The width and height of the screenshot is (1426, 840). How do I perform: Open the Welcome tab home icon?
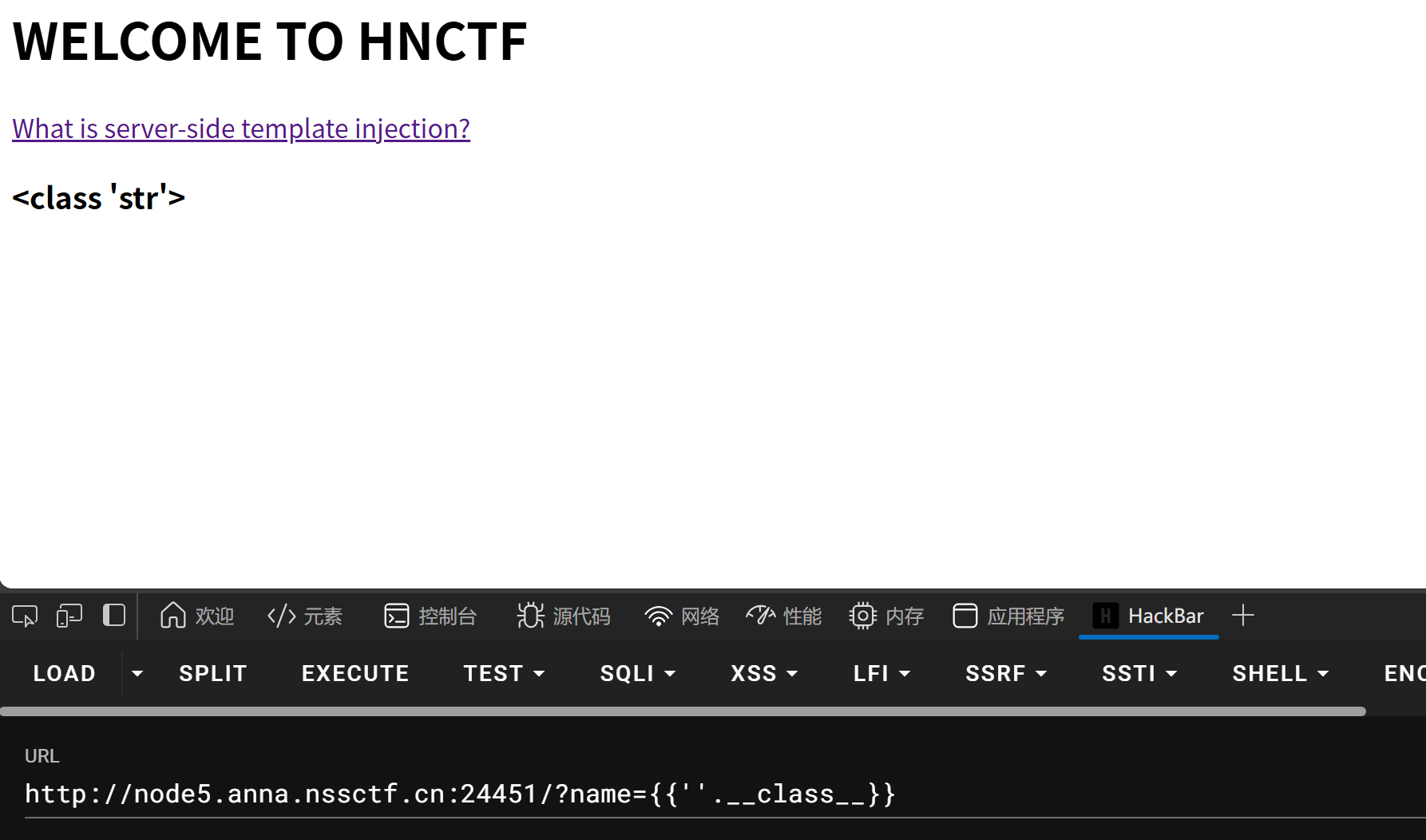point(172,616)
